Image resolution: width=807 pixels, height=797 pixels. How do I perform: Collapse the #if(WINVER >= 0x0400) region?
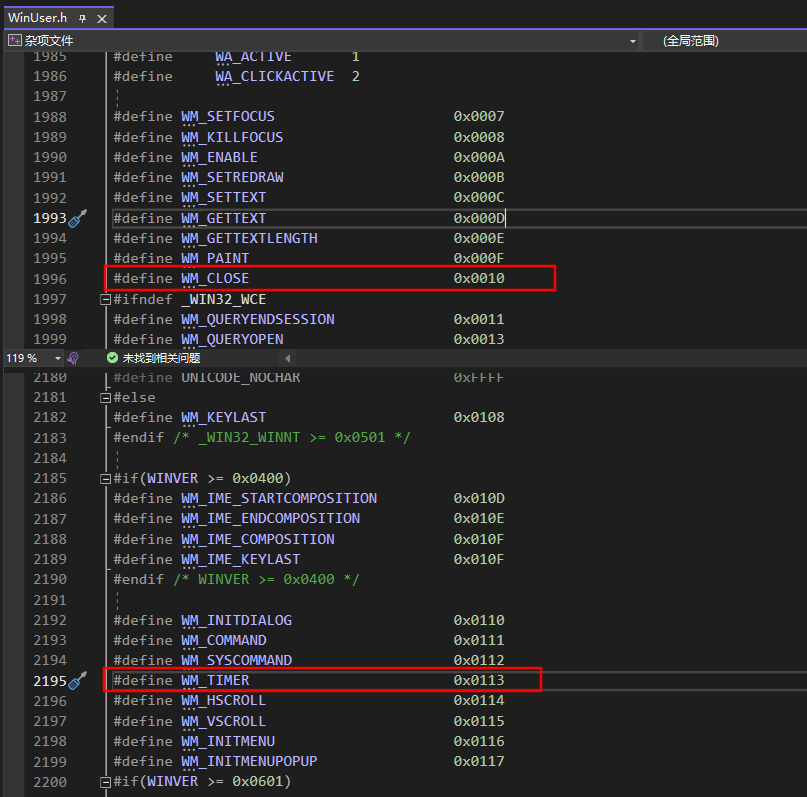click(105, 478)
